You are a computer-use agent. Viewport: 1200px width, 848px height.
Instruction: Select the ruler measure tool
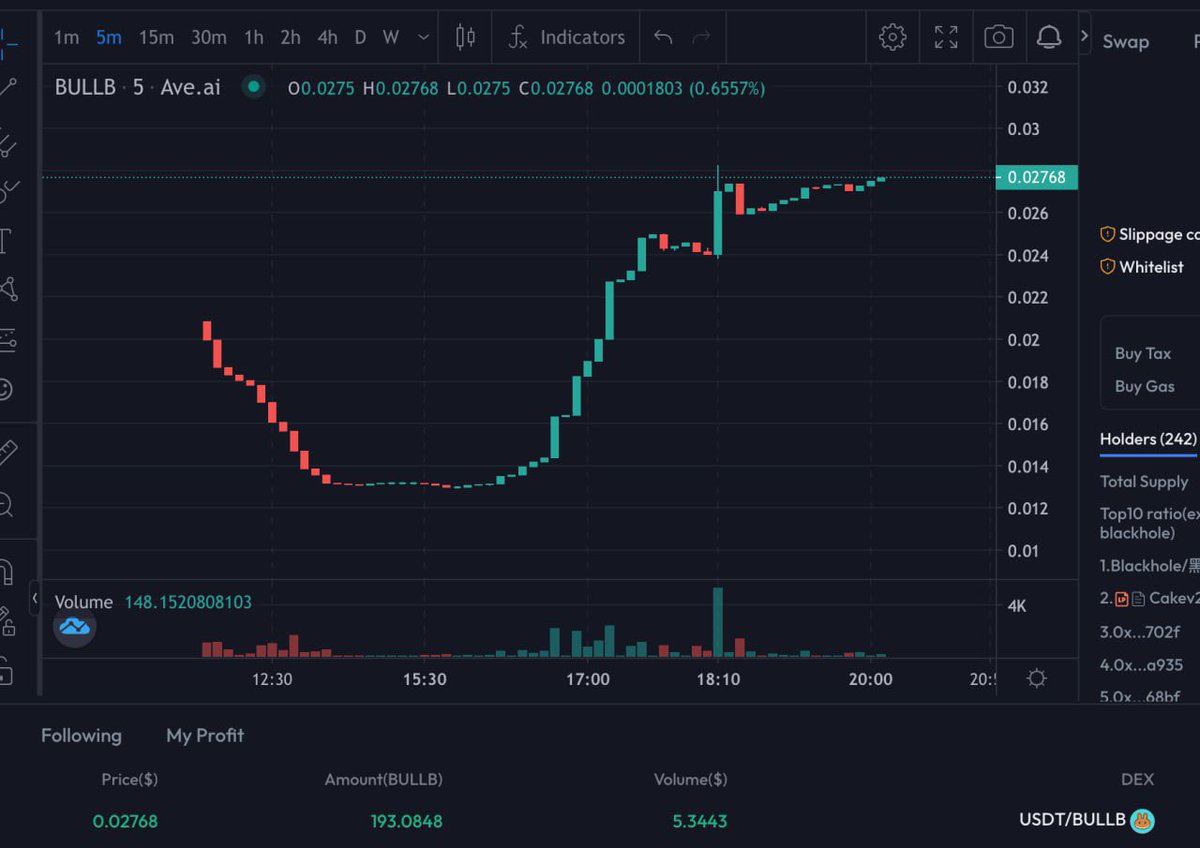click(x=8, y=453)
